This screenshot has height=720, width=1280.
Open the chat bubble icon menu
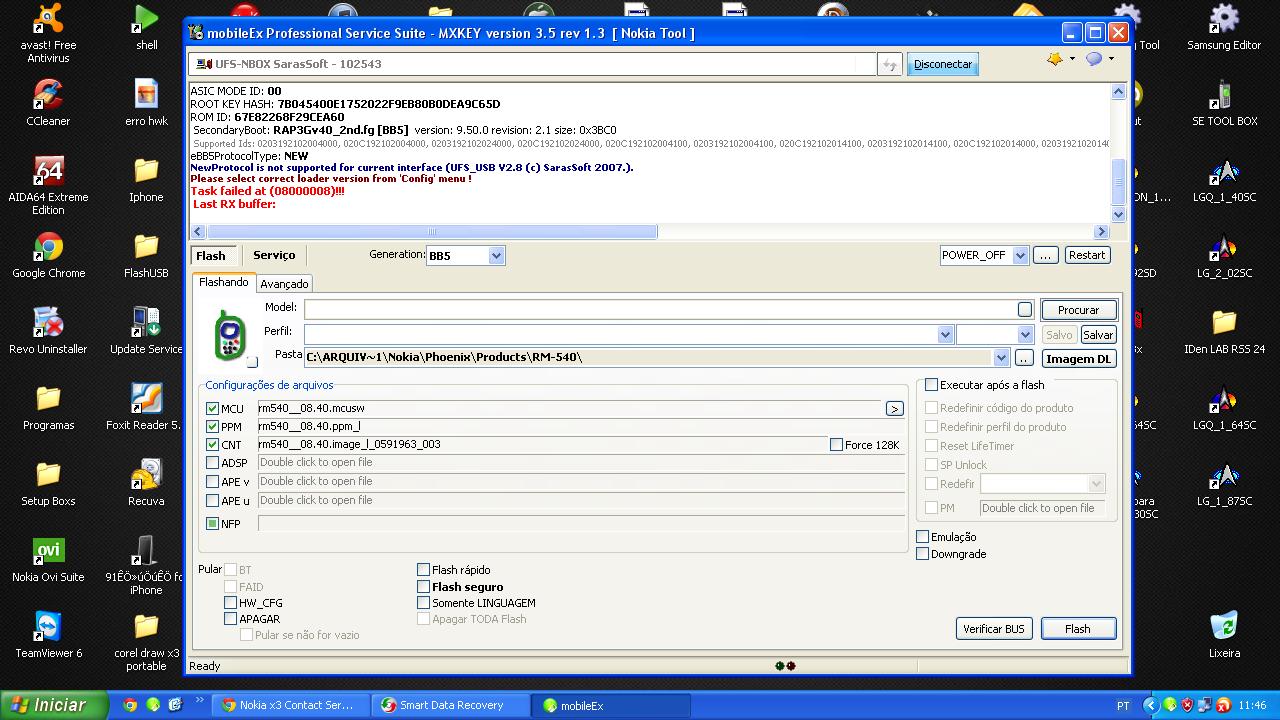1094,60
